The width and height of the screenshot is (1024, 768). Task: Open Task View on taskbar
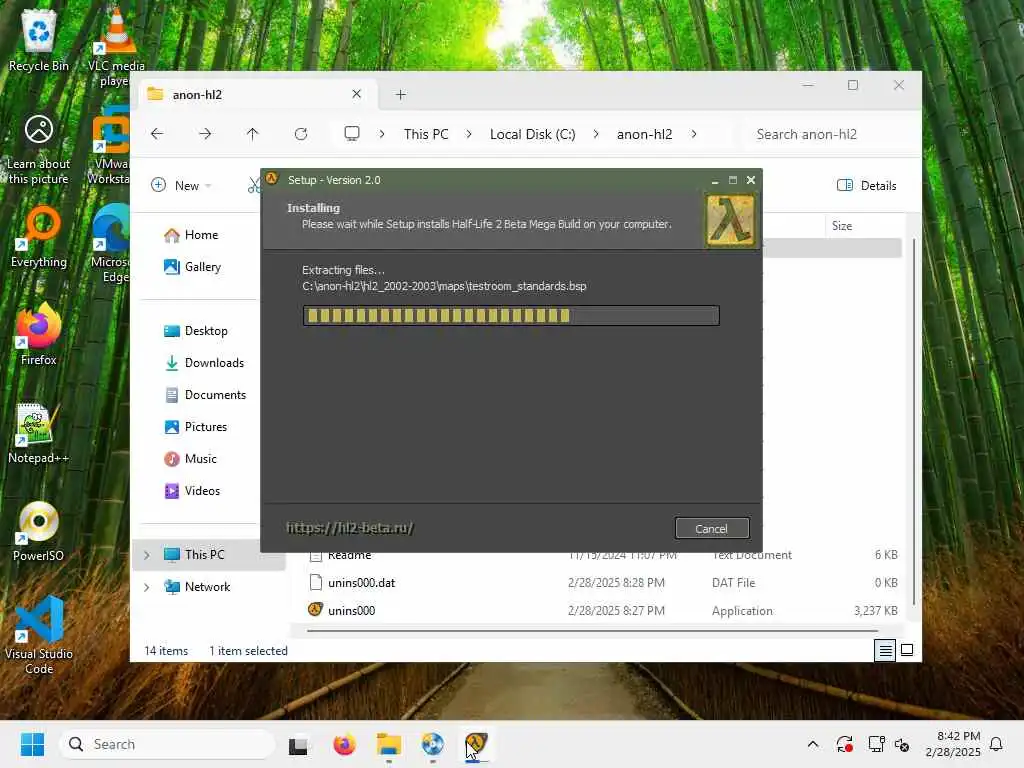click(x=298, y=744)
